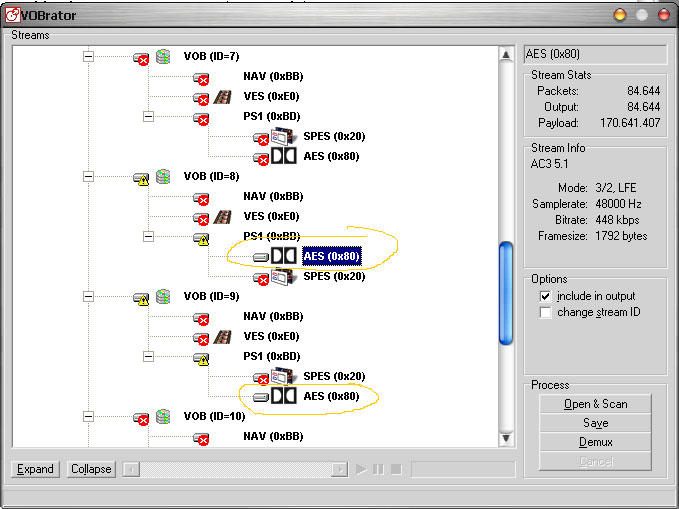Screen dimensions: 679x509
Task: Select the VOB (ID=10) tree label
Action: (214, 416)
